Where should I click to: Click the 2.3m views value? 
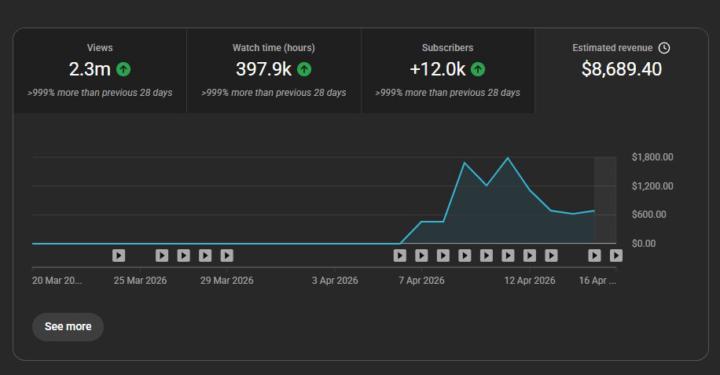tap(90, 69)
